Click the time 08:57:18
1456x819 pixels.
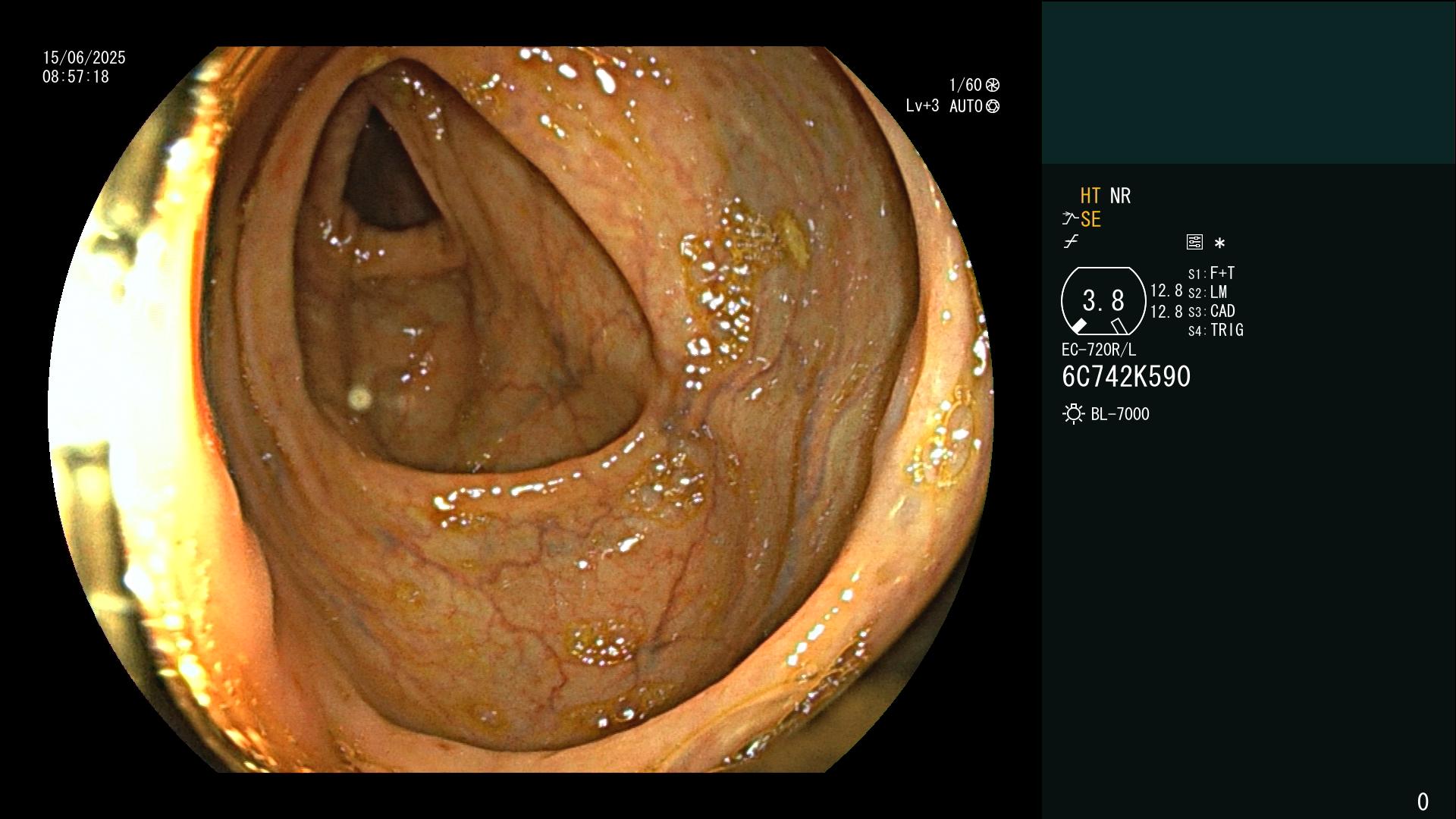pyautogui.click(x=76, y=77)
